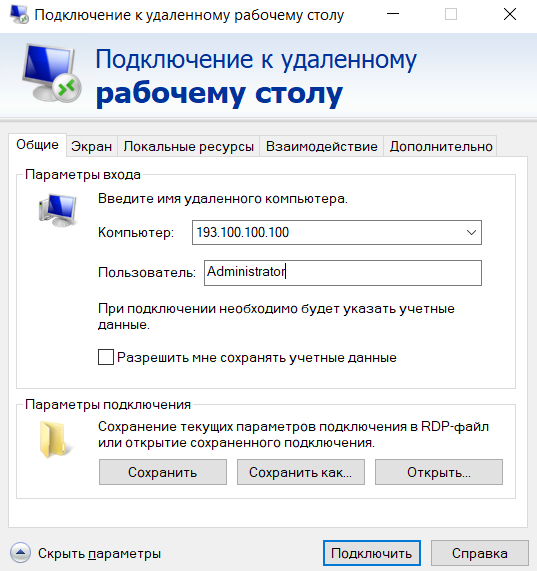Open the Дополнительно tab
The height and width of the screenshot is (571, 537).
pyautogui.click(x=441, y=146)
